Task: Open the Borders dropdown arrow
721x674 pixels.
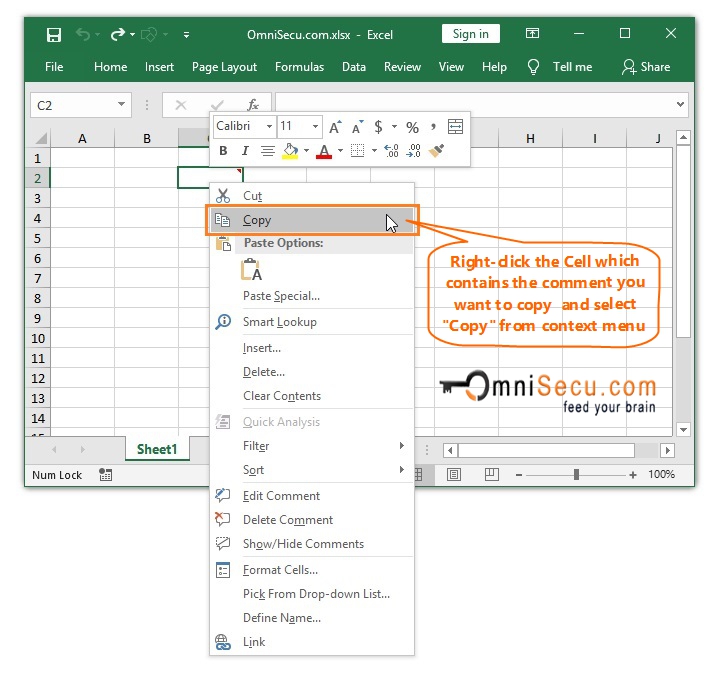Action: pyautogui.click(x=374, y=150)
